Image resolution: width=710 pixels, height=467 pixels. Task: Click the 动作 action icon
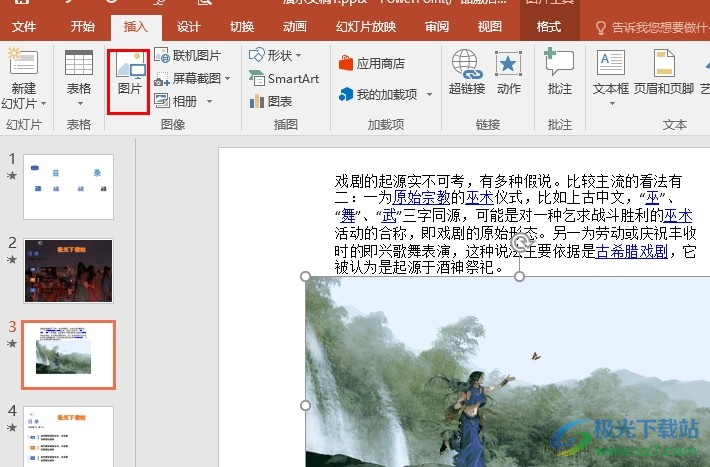509,72
